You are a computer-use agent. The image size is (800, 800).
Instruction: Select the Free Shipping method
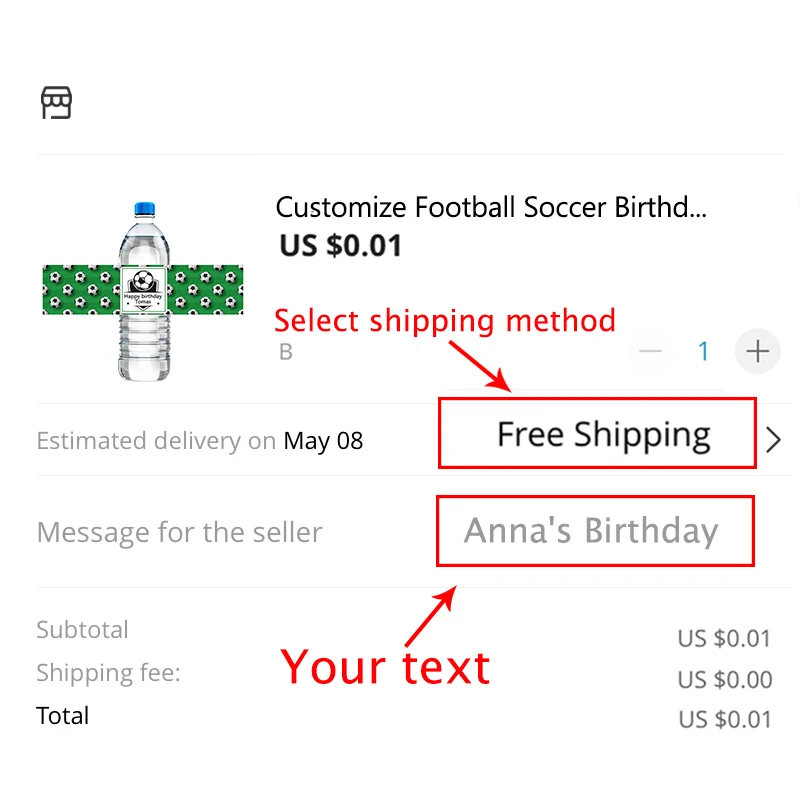(x=603, y=435)
